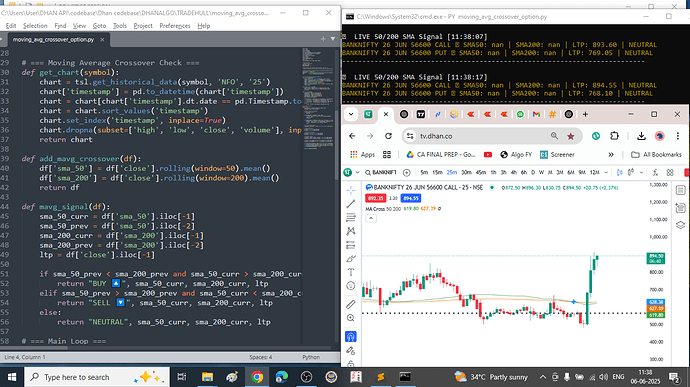690x387 pixels.
Task: Toggle the bookmark star in address bar
Action: 571,136
